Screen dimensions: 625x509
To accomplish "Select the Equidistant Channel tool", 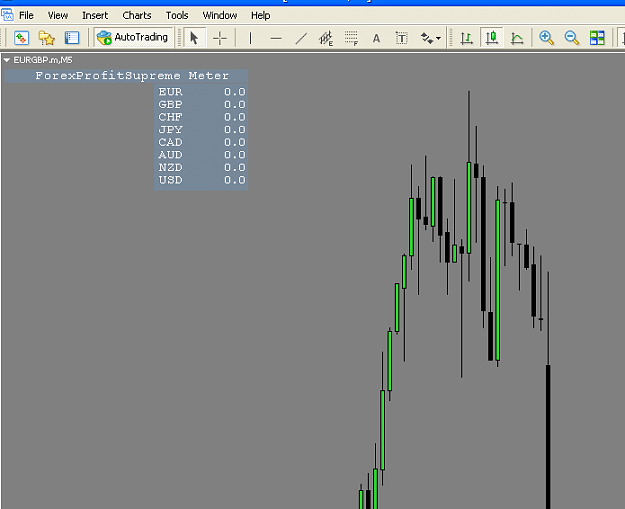I will pyautogui.click(x=326, y=38).
